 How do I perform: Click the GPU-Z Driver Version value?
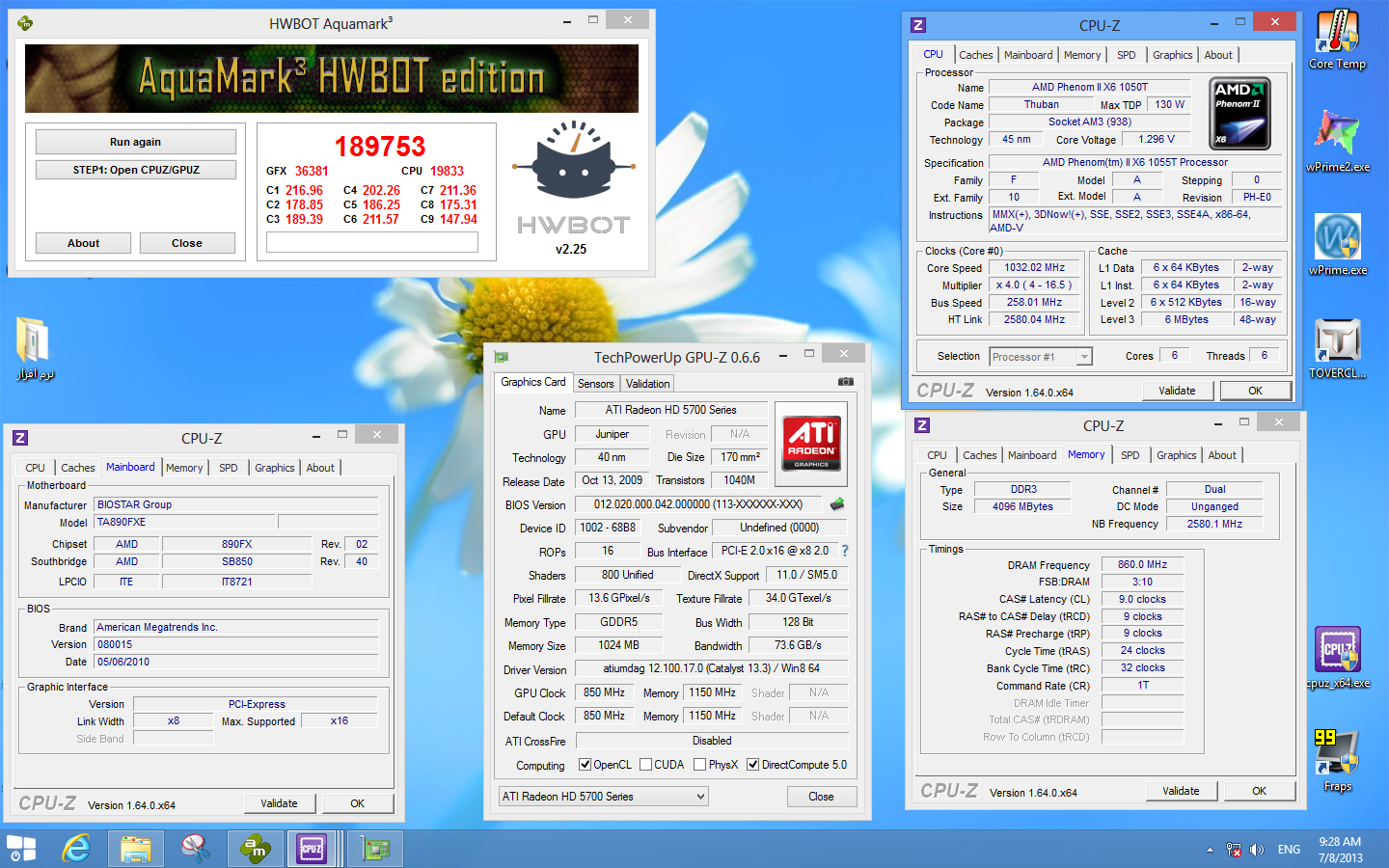[x=711, y=668]
